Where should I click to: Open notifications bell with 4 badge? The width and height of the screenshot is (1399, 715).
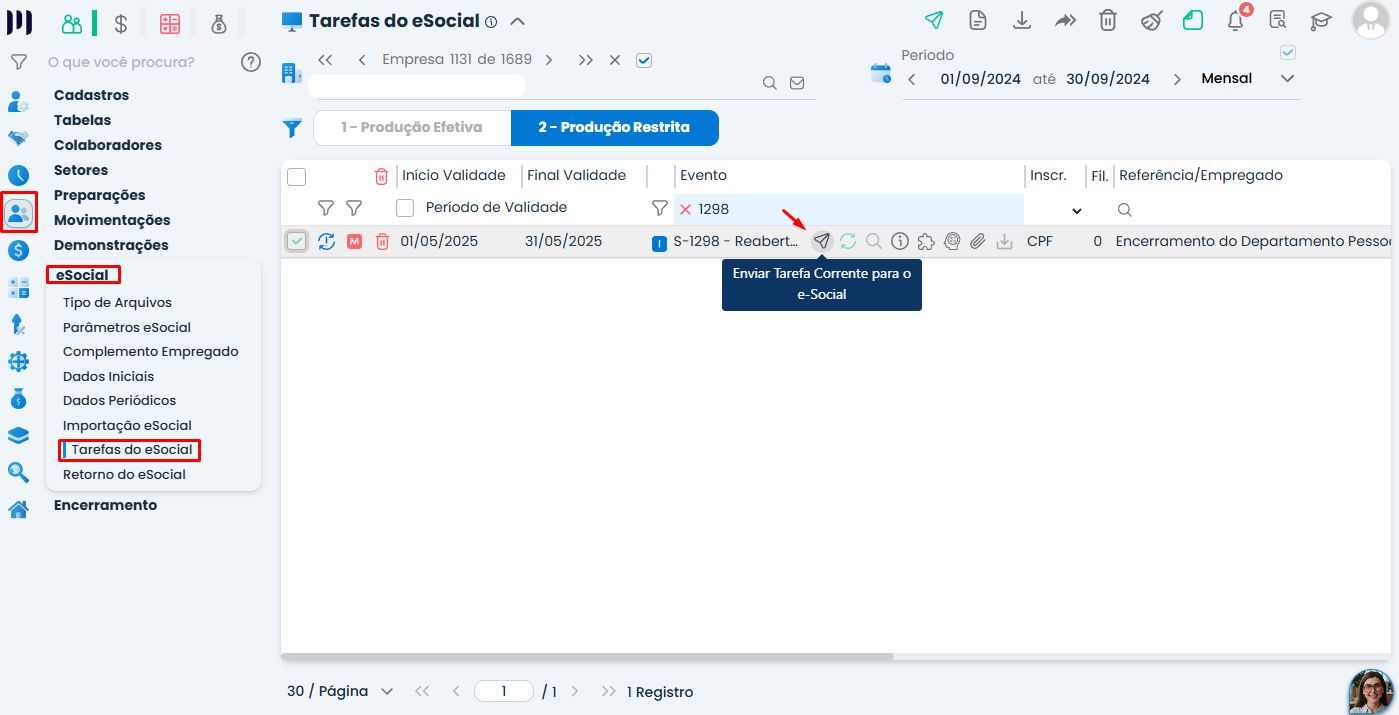[1237, 19]
